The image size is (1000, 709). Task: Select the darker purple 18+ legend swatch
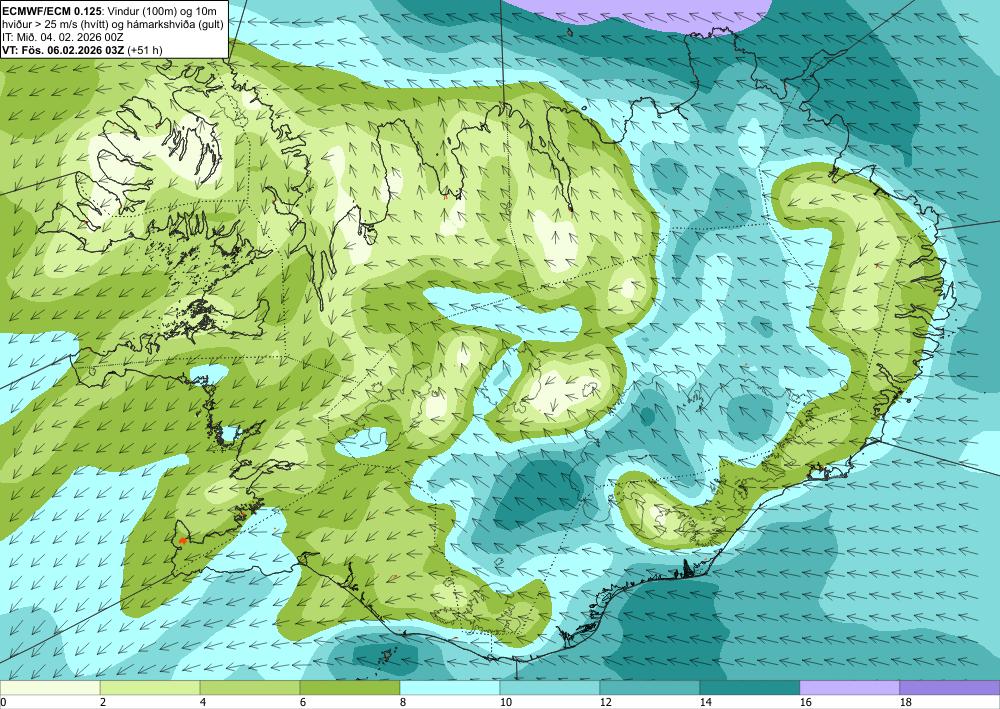950,688
